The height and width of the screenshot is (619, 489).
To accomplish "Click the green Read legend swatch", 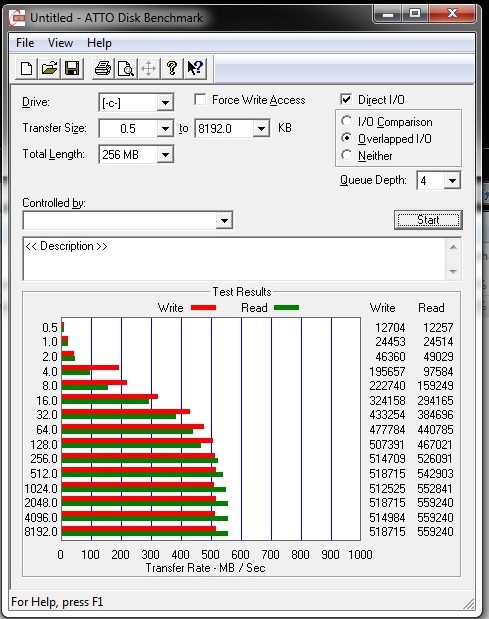I will [x=286, y=308].
